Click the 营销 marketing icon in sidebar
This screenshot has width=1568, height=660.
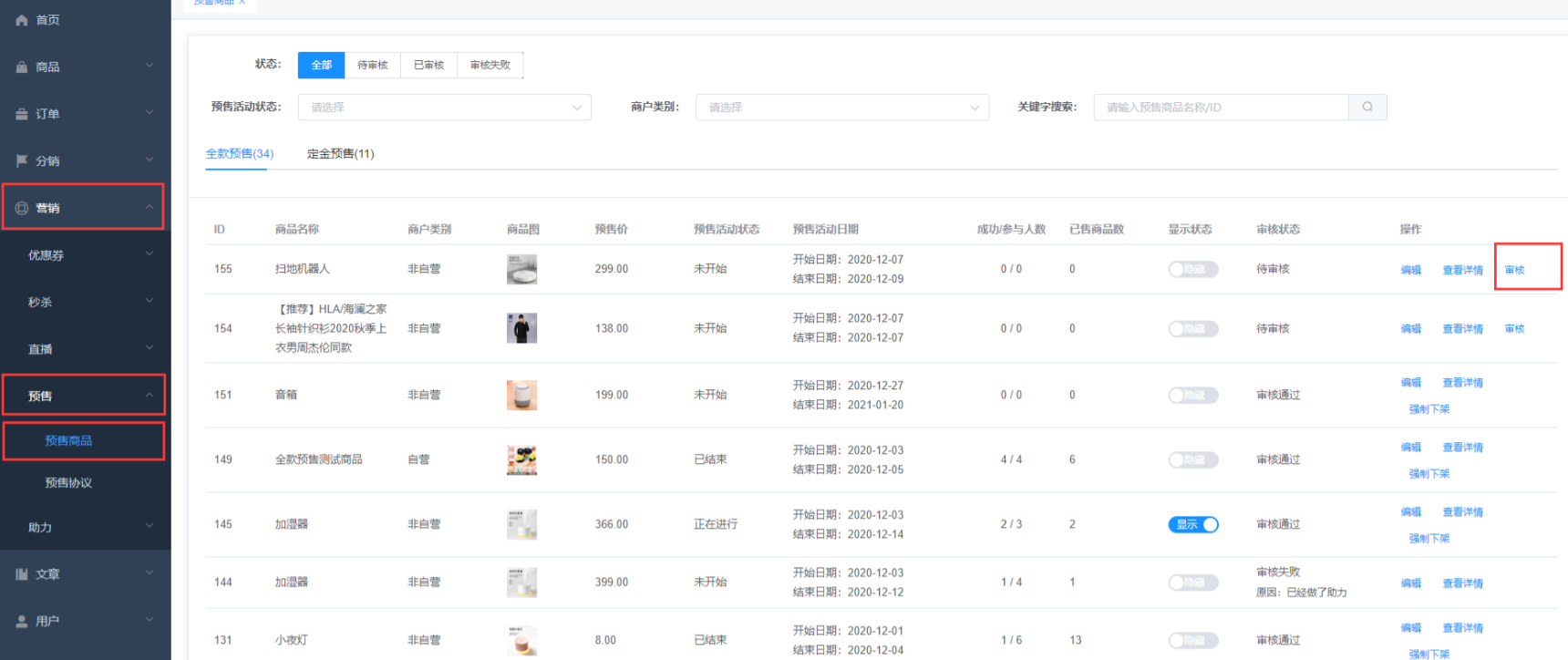coord(22,208)
